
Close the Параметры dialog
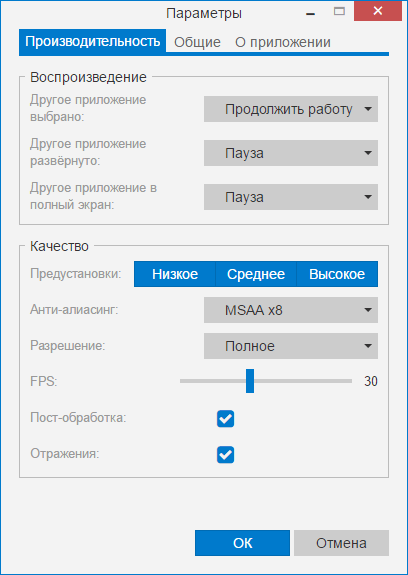pos(378,11)
